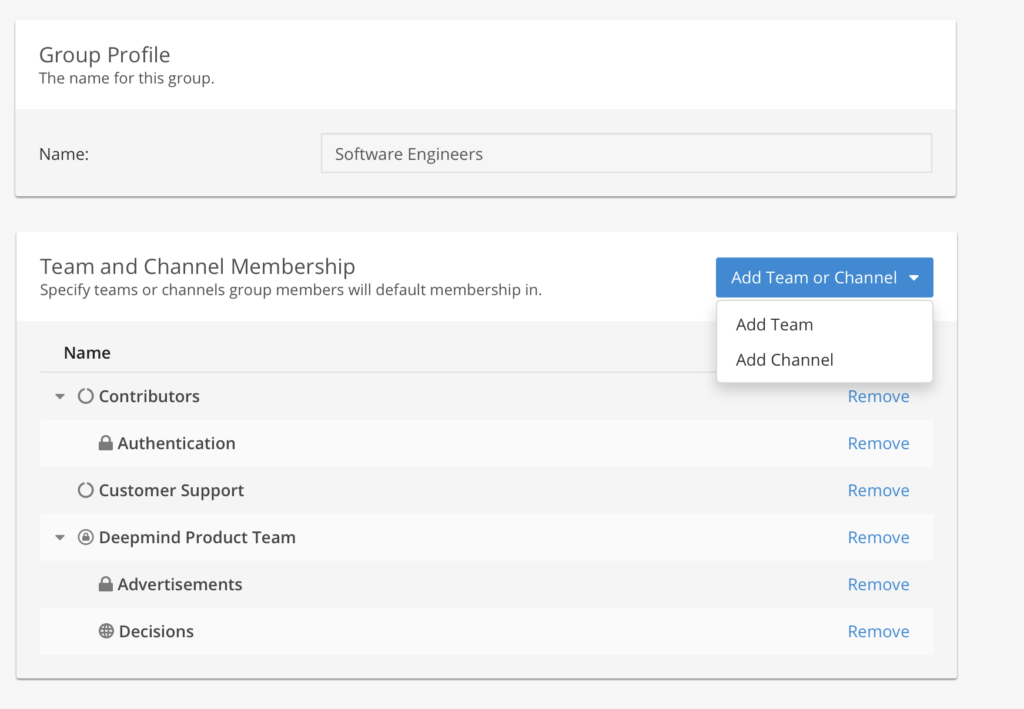Image resolution: width=1024 pixels, height=709 pixels.
Task: Click the Deepmind Product Team private icon
Action: click(86, 537)
